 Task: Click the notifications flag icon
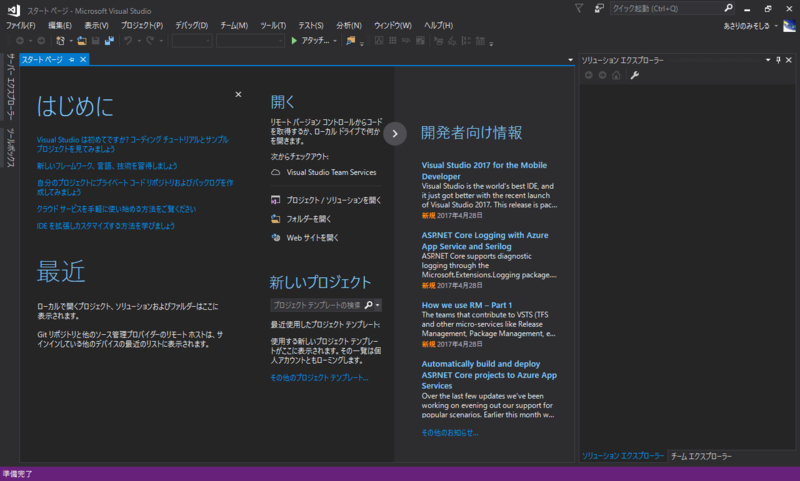click(x=579, y=8)
